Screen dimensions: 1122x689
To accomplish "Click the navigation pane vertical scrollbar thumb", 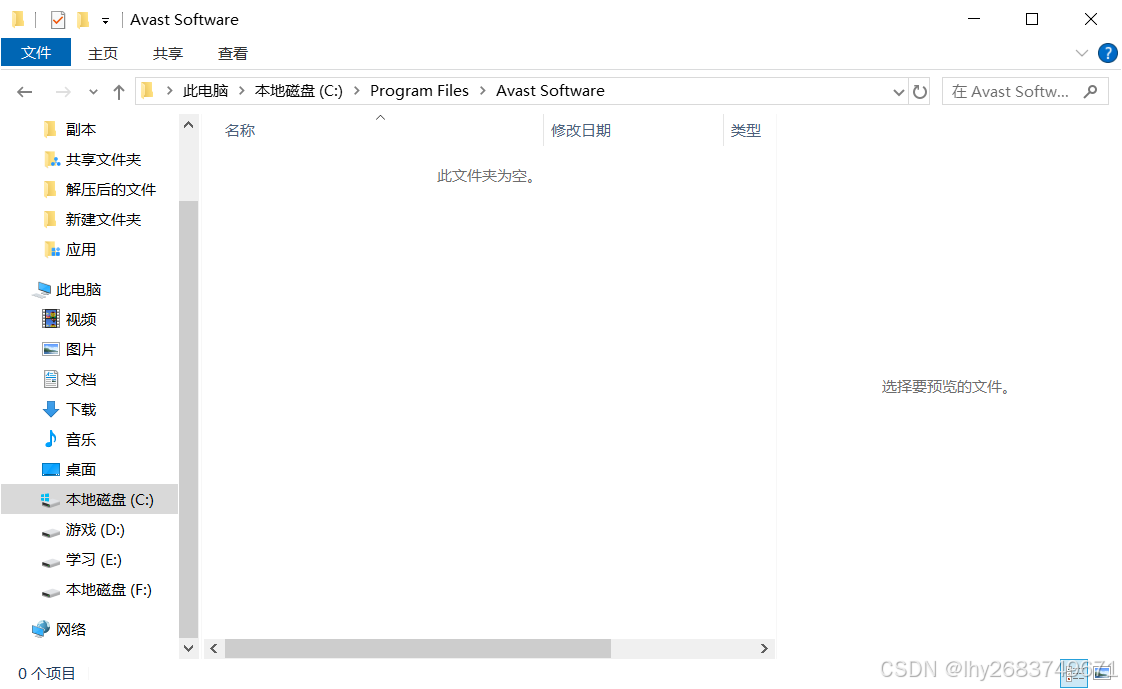I will coord(188,419).
